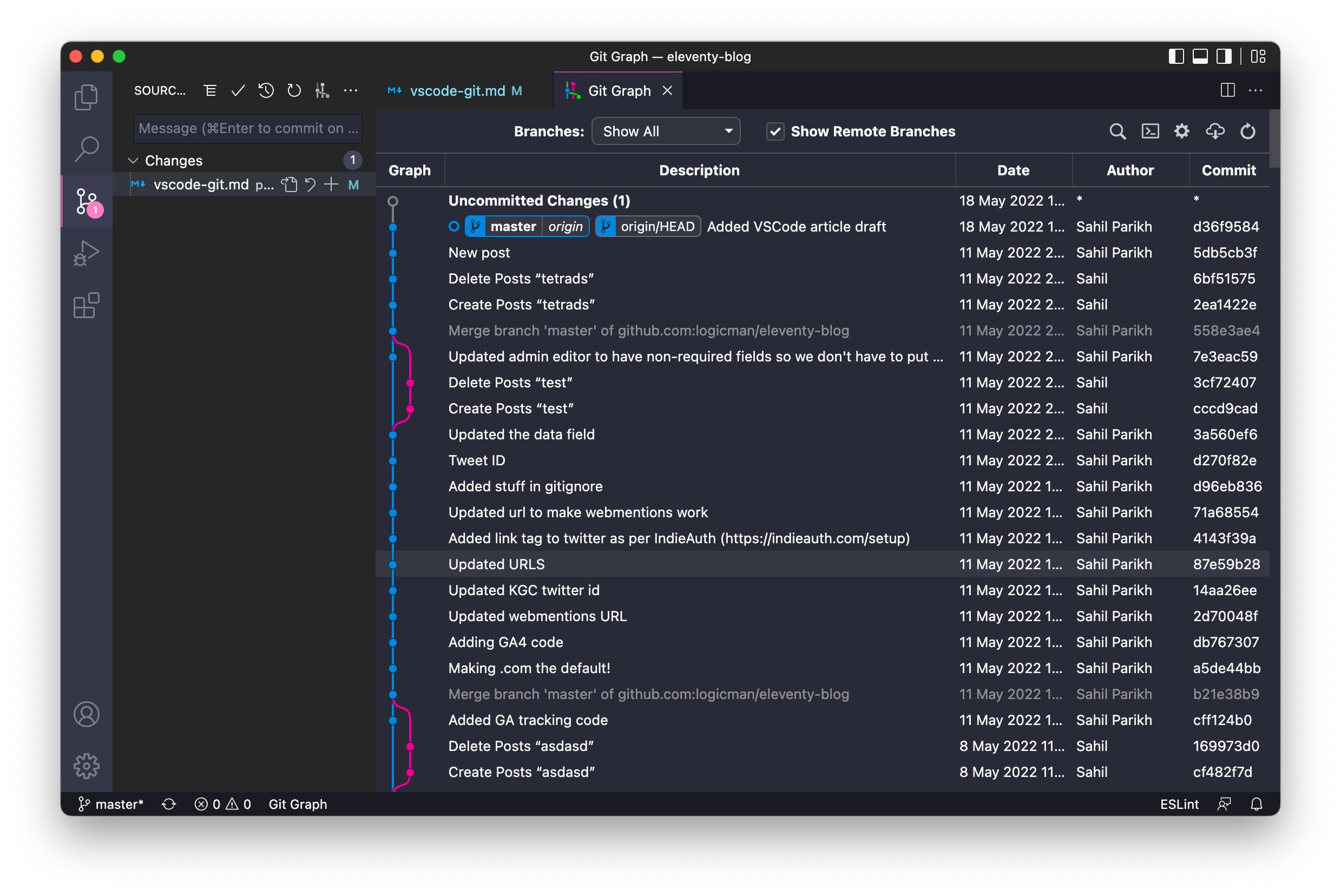1341x896 pixels.
Task: Open Git Graph repository settings gear
Action: click(1181, 131)
